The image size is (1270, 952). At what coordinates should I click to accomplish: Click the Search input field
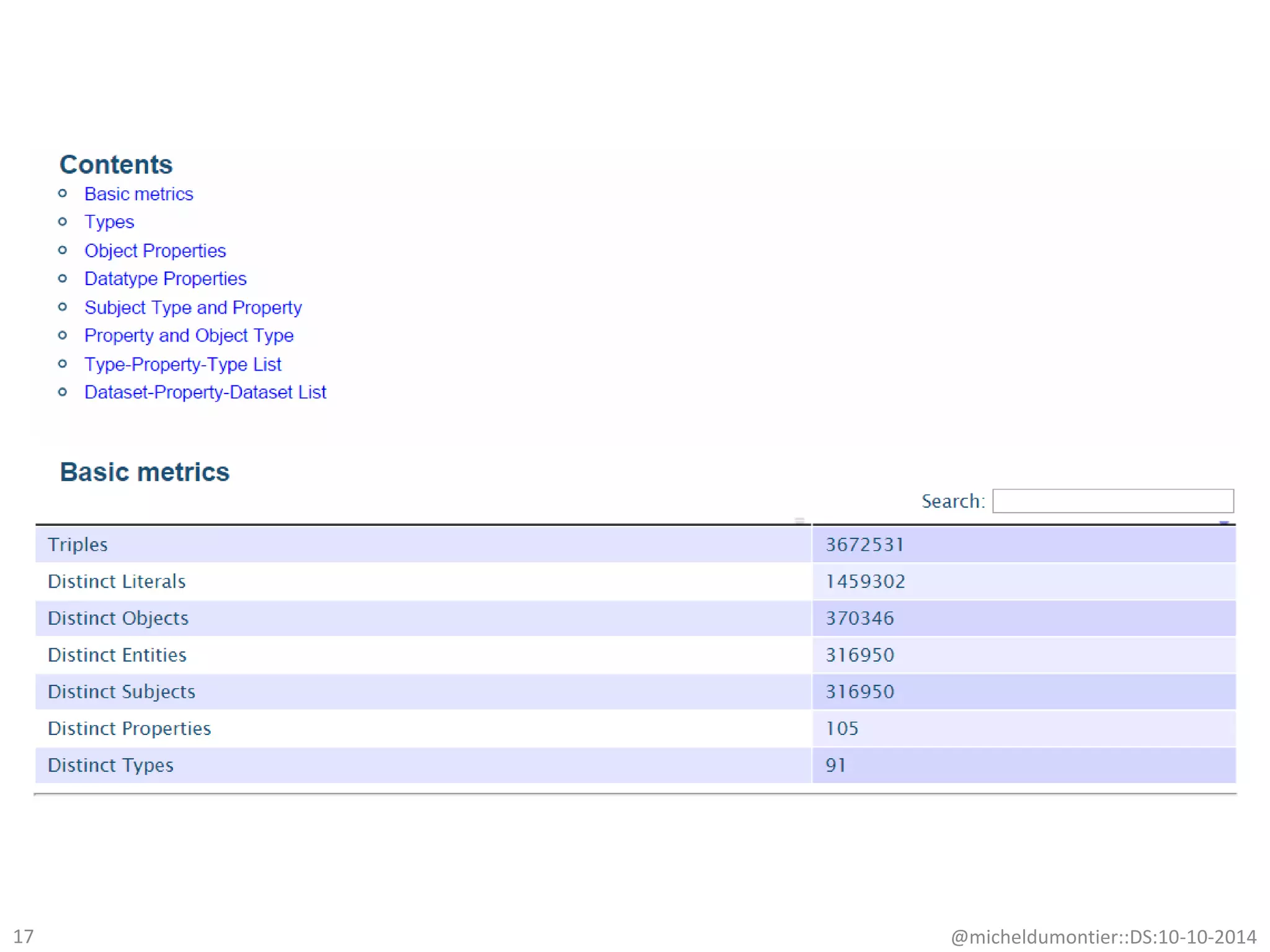(1112, 501)
